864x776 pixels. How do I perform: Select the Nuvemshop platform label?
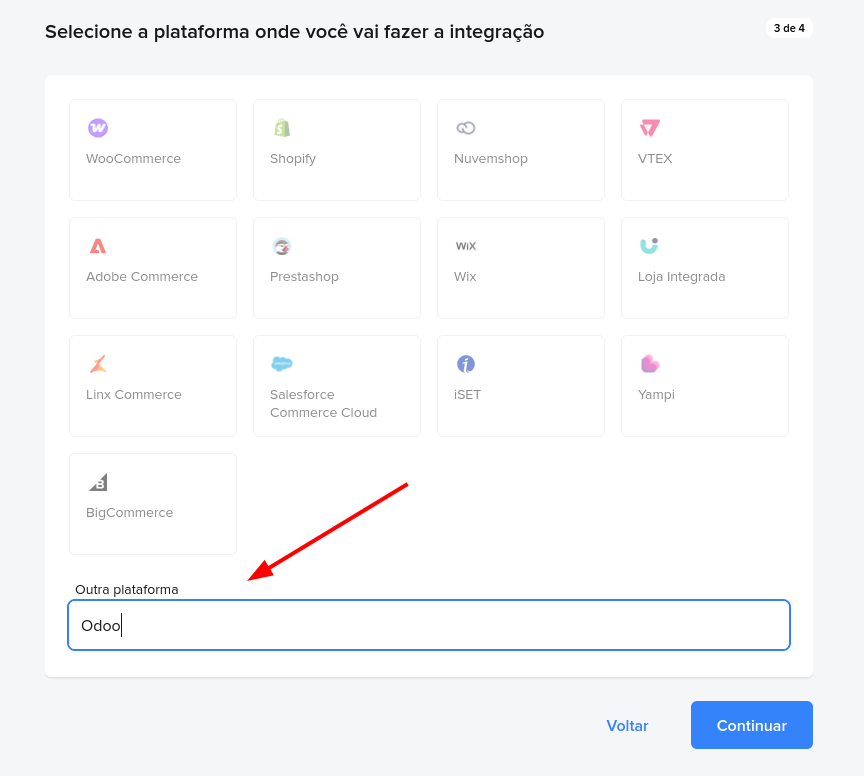pos(490,159)
